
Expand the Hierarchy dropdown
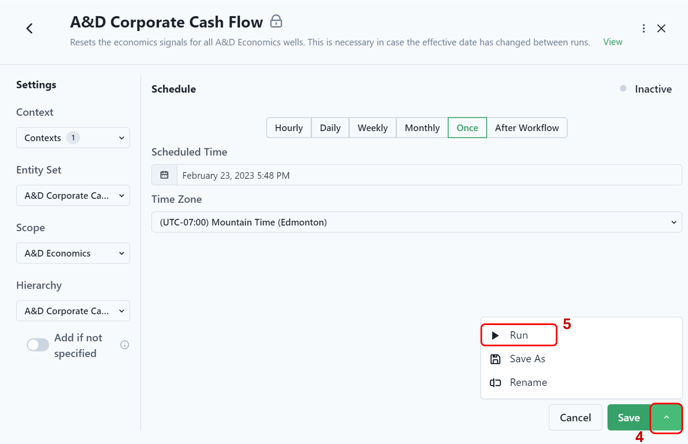pyautogui.click(x=73, y=311)
